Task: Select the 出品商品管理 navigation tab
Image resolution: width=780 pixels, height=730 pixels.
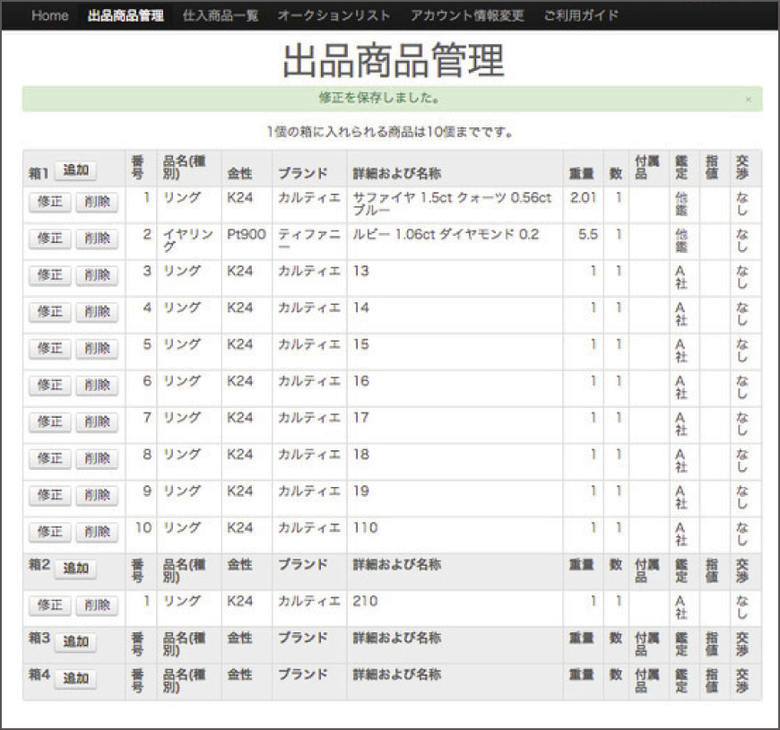Action: click(x=126, y=15)
